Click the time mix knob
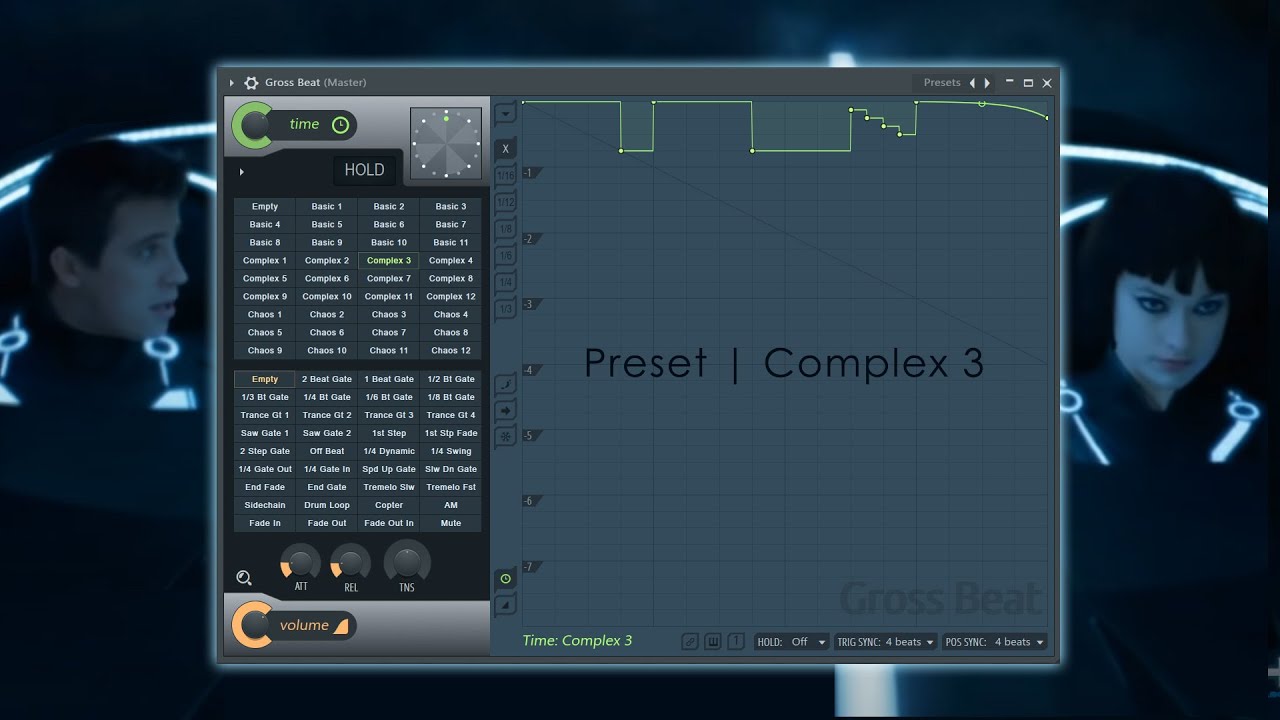Screen dimensions: 1280x720 pyautogui.click(x=255, y=125)
